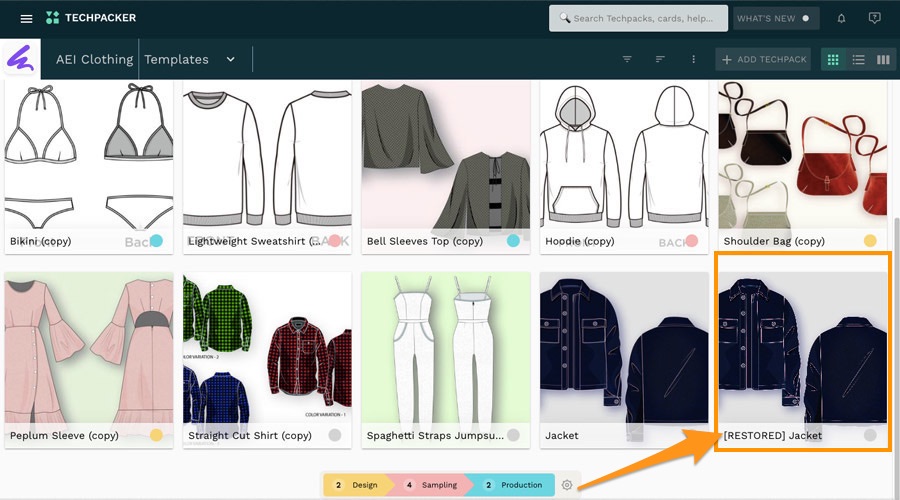Select the Design stage tab

pos(357,485)
